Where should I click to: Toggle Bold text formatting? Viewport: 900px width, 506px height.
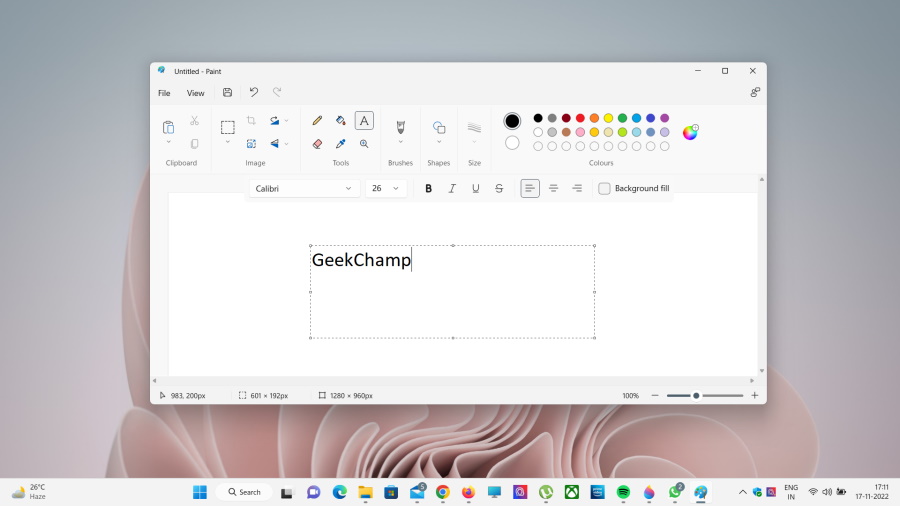pos(428,188)
